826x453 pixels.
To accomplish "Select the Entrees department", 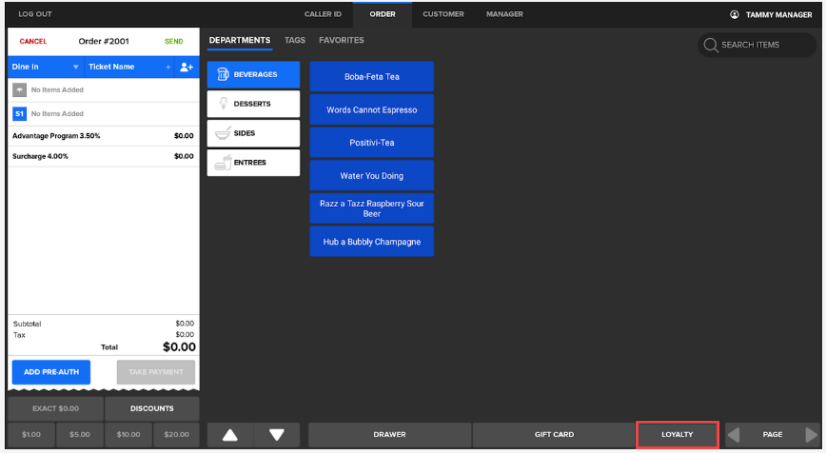I will 253,163.
